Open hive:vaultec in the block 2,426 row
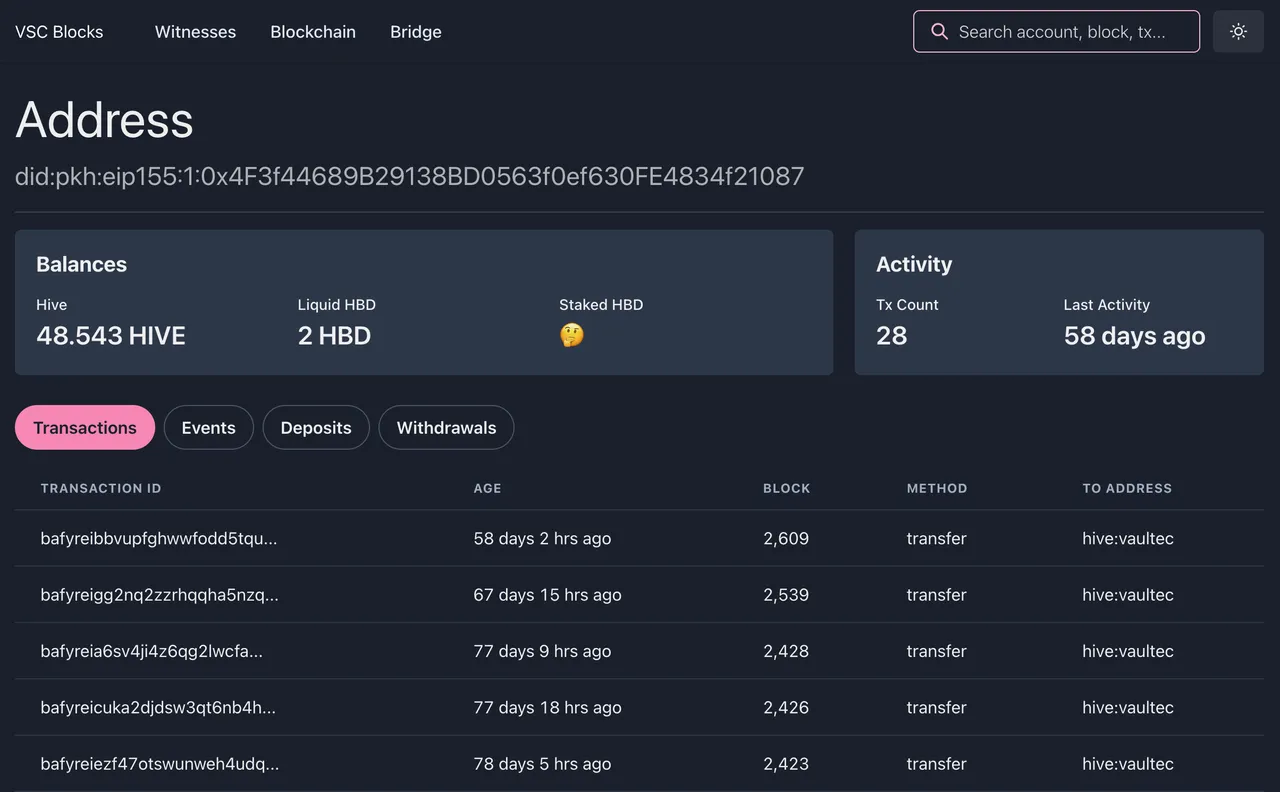1280x792 pixels. pyautogui.click(x=1128, y=707)
